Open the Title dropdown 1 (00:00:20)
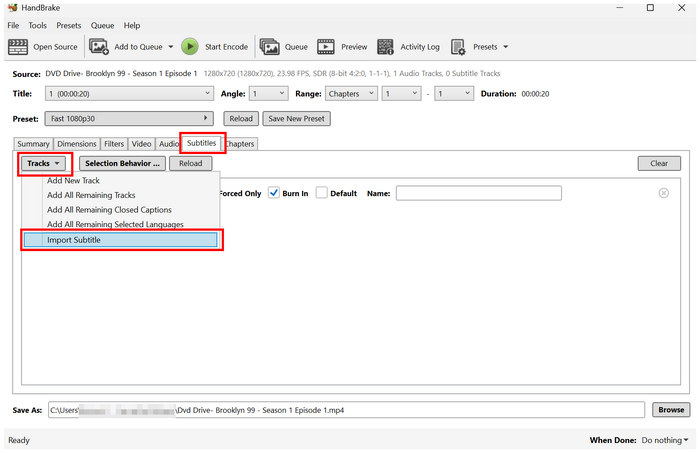 point(129,94)
